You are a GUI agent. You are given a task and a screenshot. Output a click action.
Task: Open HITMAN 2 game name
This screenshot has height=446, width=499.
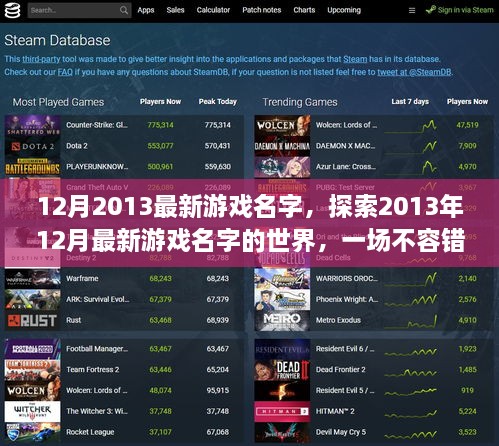[335, 411]
